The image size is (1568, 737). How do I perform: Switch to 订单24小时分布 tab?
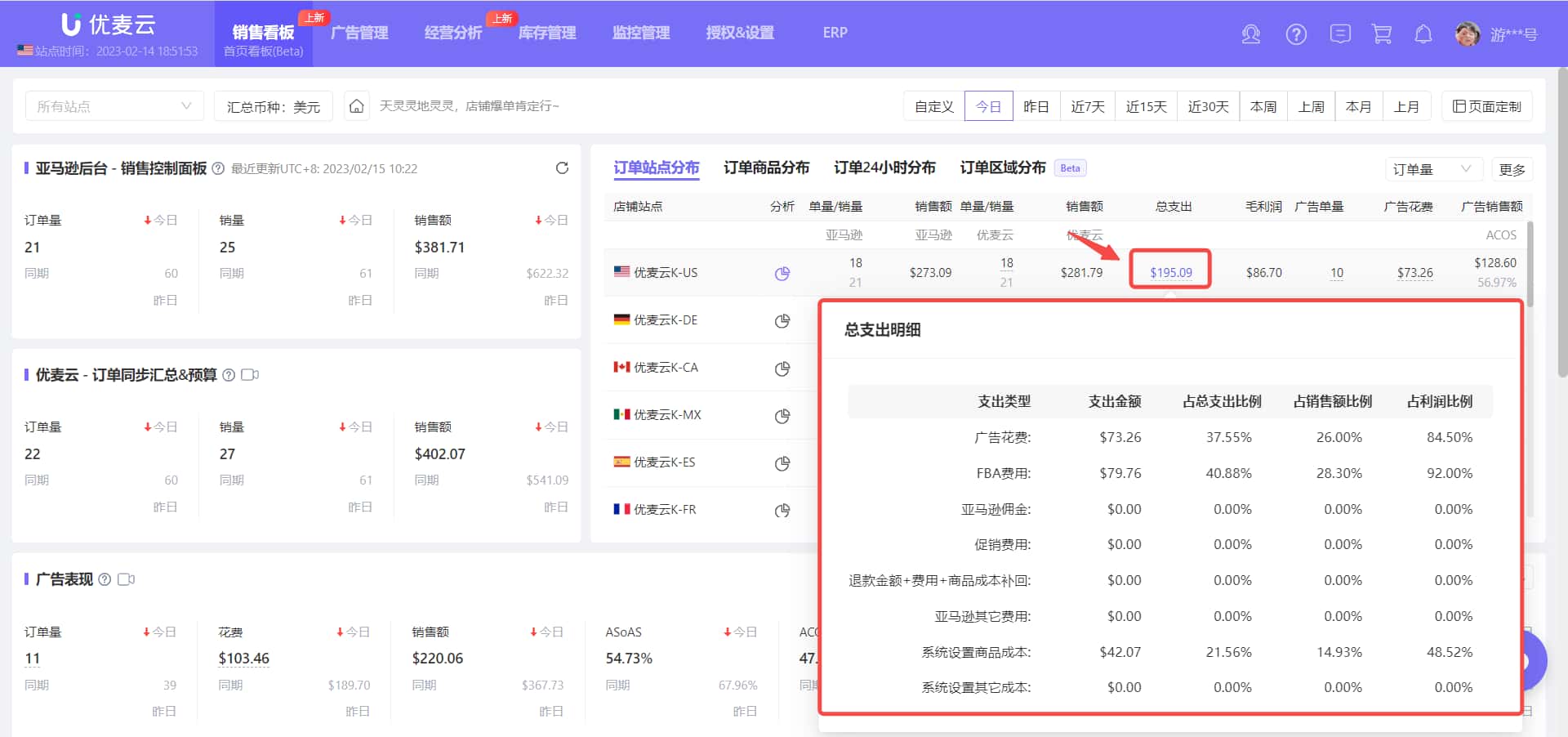(x=884, y=167)
